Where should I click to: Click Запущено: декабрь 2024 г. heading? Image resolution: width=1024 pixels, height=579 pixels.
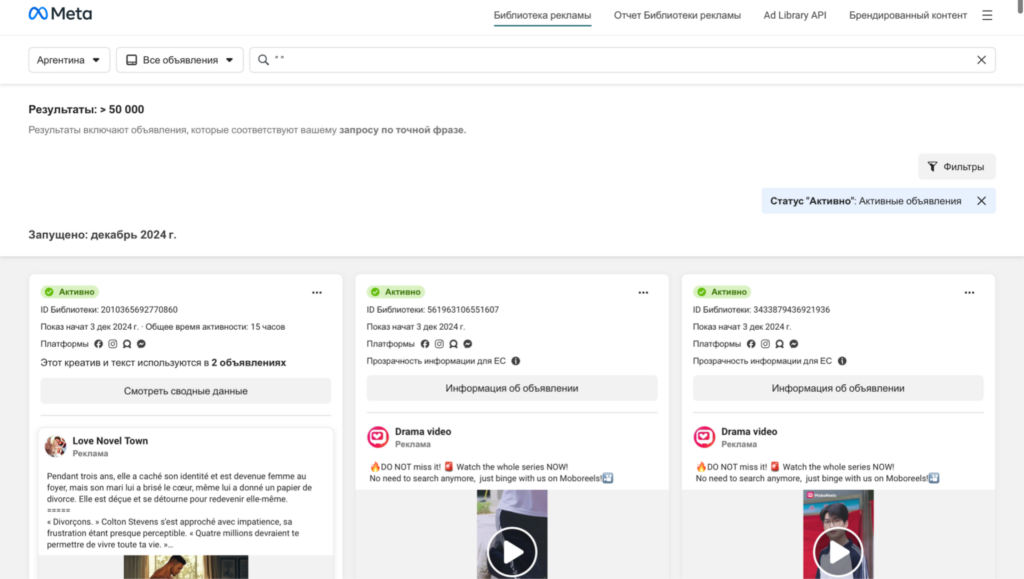tap(102, 235)
